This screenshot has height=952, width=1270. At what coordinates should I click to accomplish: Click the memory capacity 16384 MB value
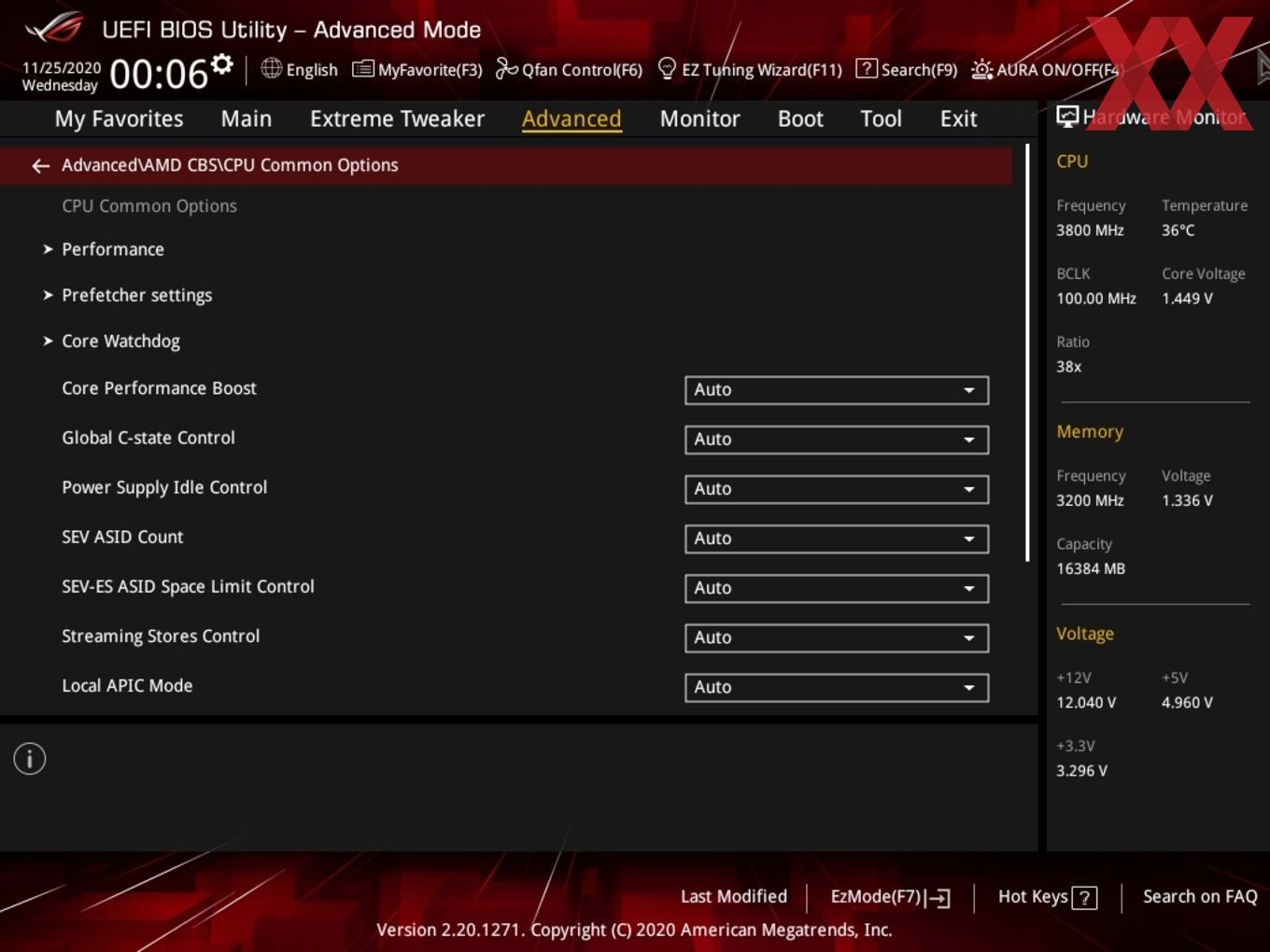[1091, 568]
